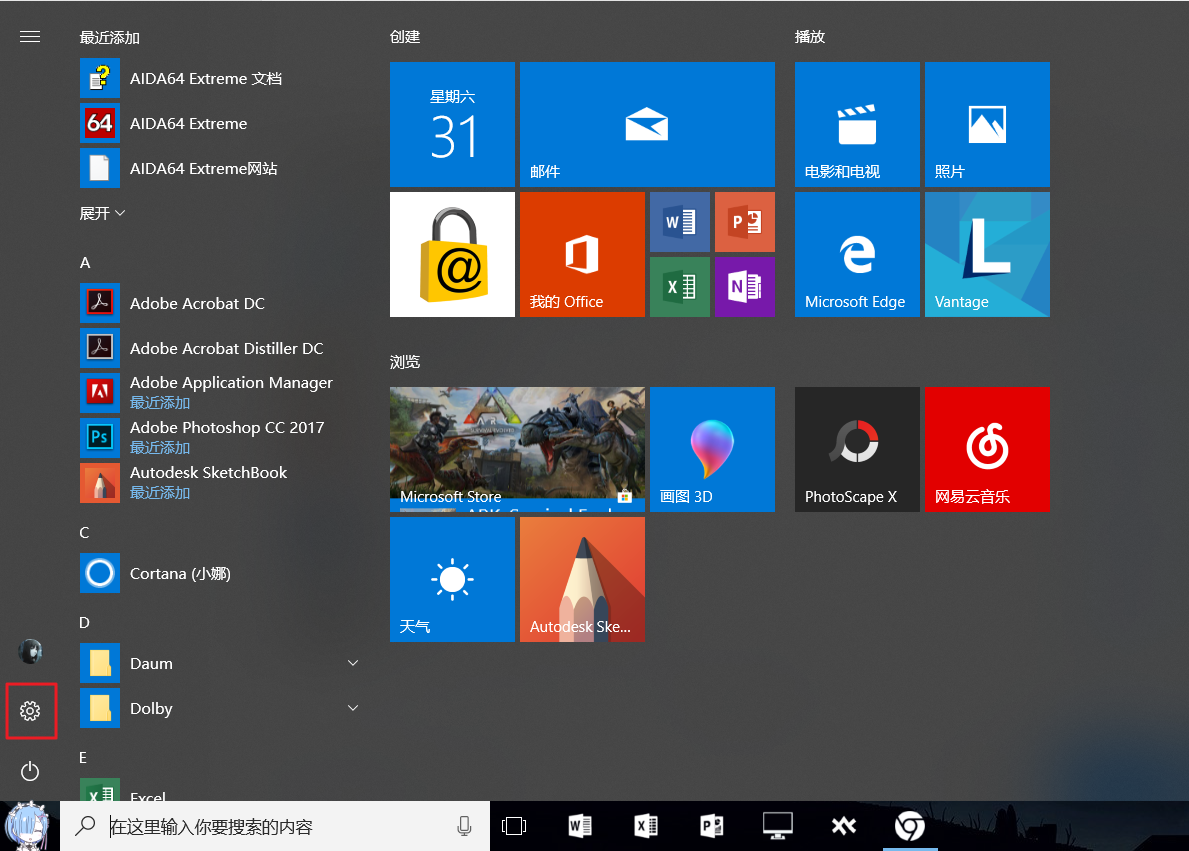Open 我的 Office tile

[x=582, y=254]
